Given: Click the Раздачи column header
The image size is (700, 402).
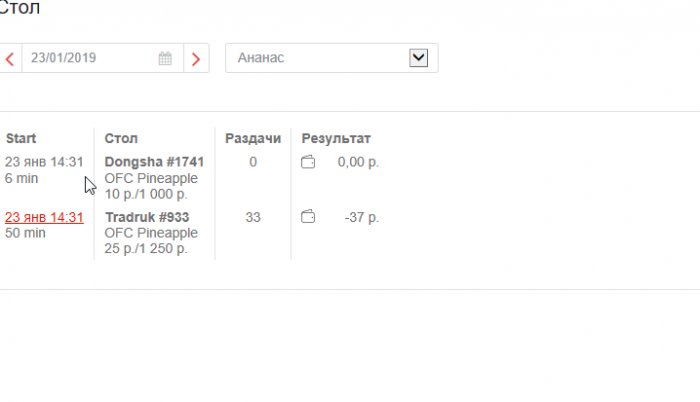Looking at the screenshot, I should [x=253, y=138].
